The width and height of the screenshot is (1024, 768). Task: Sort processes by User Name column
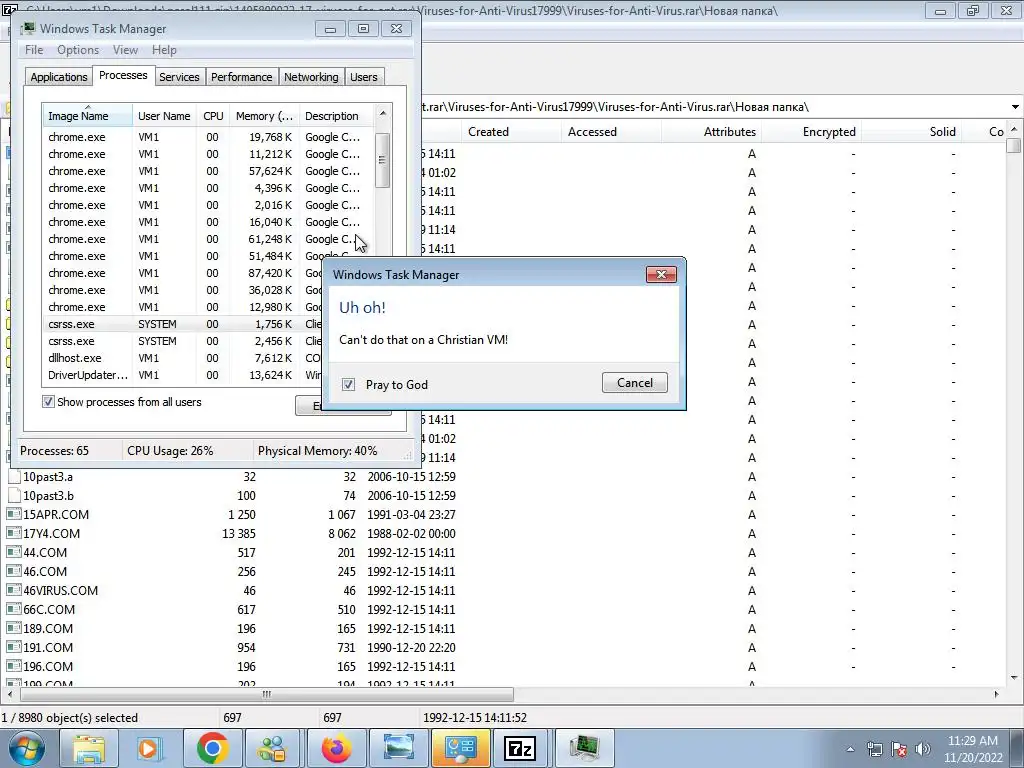pyautogui.click(x=164, y=115)
